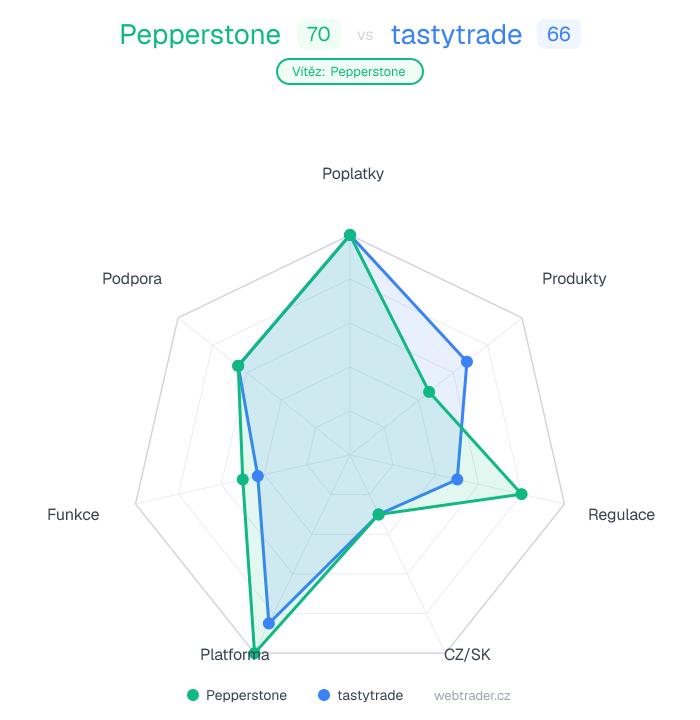Select tastytrade's blue Platforma data point
Viewport: 700px width, 720px height.
tap(269, 623)
